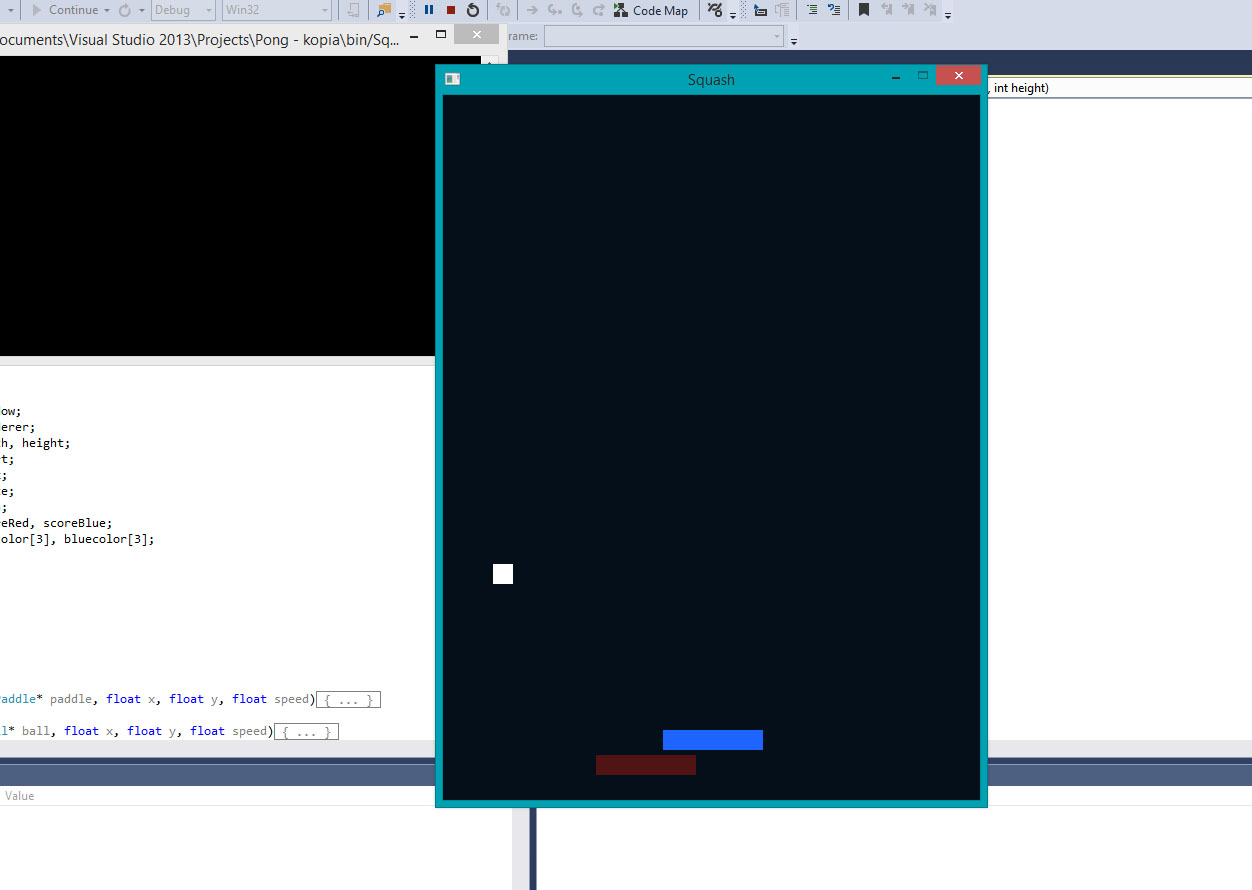Click the display quick info icon
Screen dimensions: 1252x890
coord(782,10)
